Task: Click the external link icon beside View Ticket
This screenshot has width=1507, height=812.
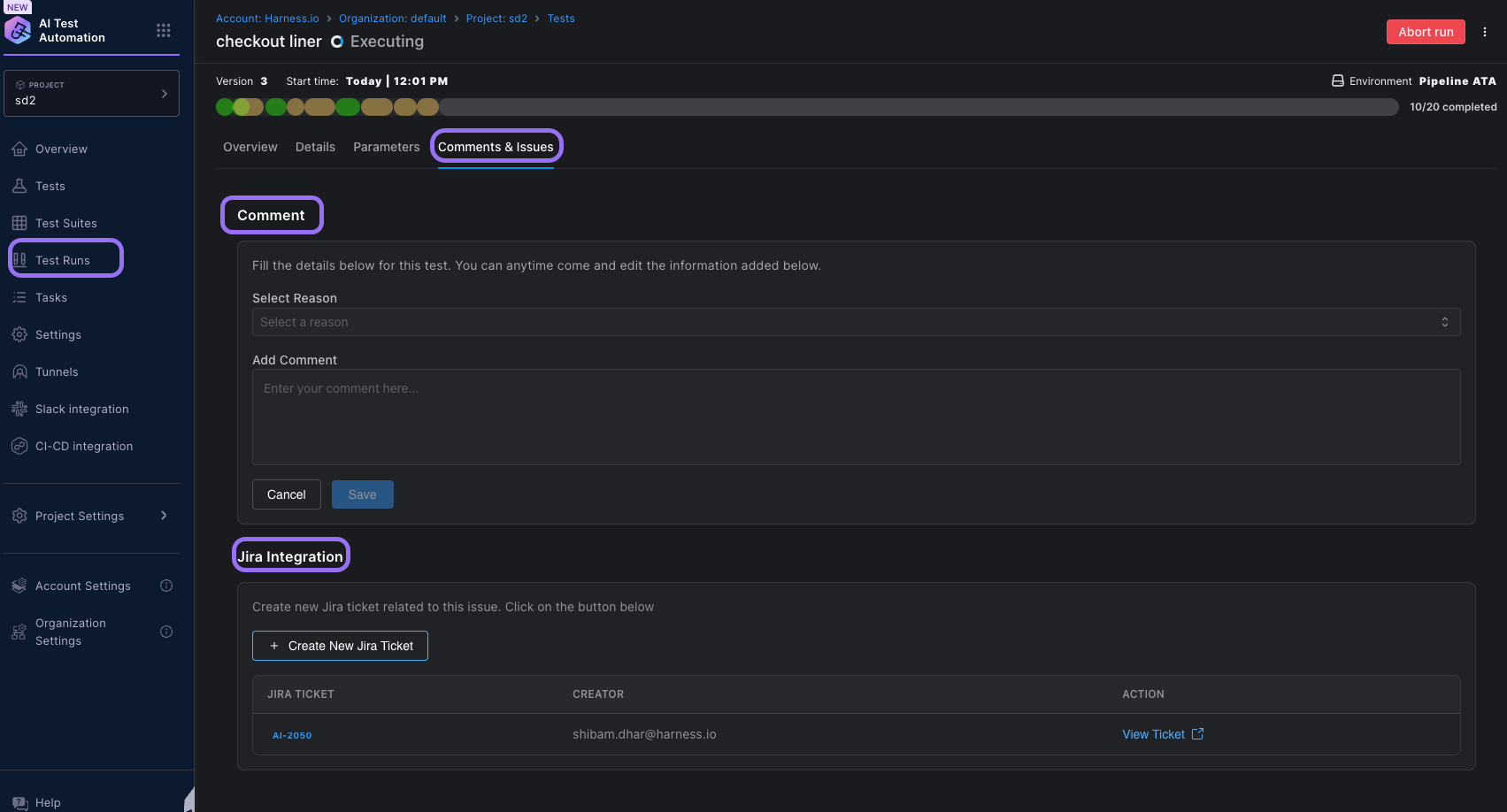Action: (1197, 734)
